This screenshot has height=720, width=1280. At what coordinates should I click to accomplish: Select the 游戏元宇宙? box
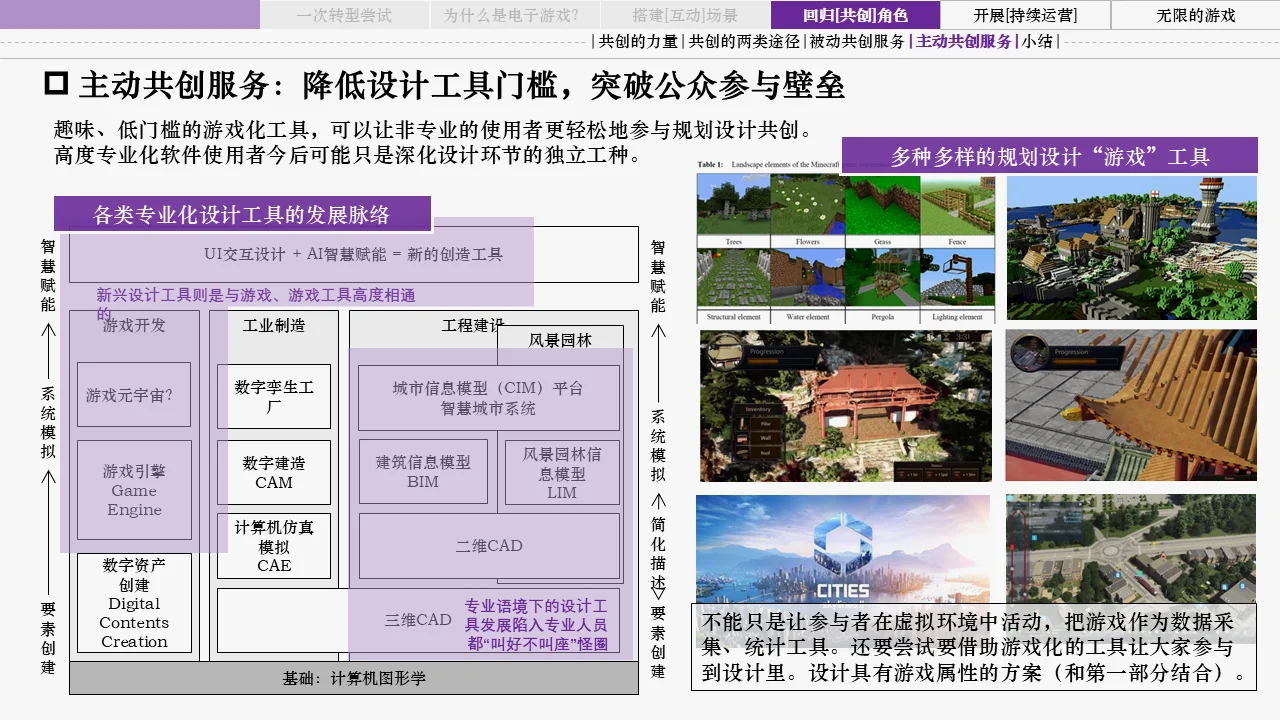[134, 395]
